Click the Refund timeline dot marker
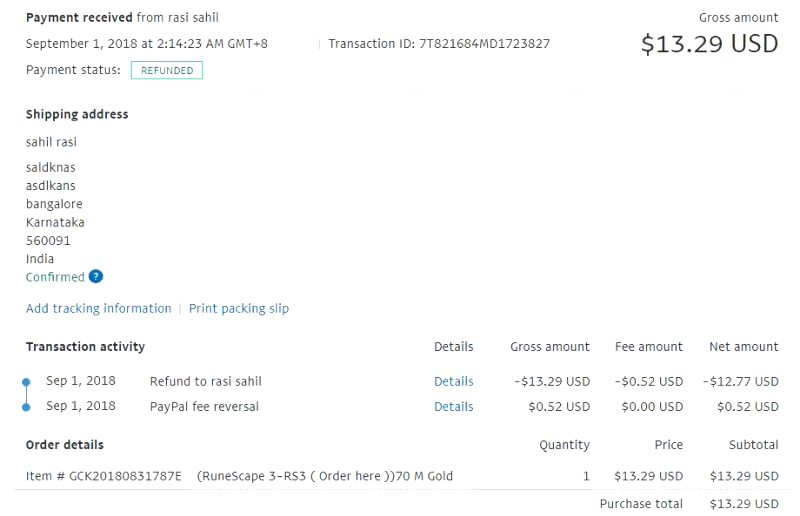Viewport: 800px width, 516px height. [x=26, y=382]
